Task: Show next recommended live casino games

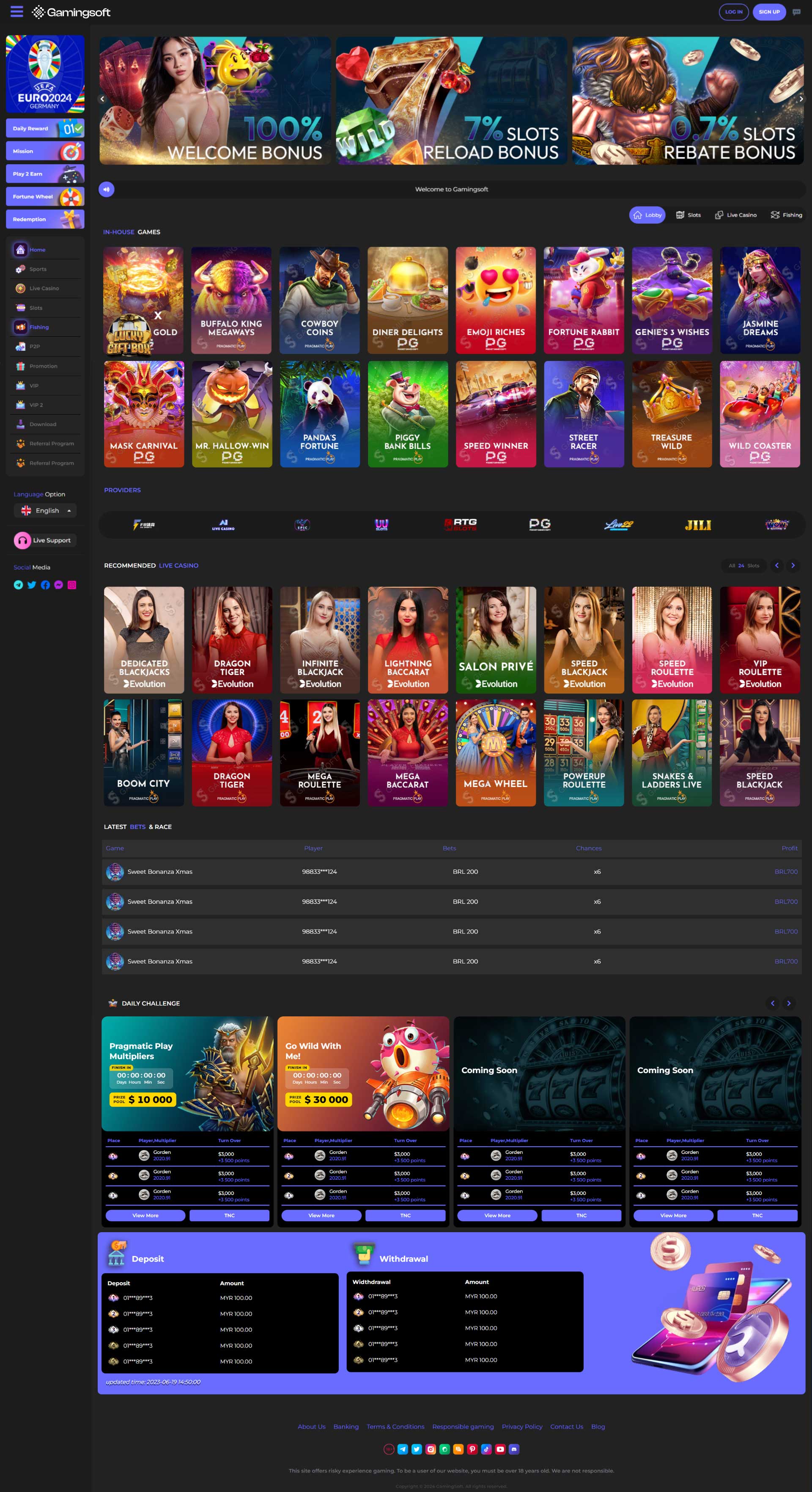Action: click(793, 565)
